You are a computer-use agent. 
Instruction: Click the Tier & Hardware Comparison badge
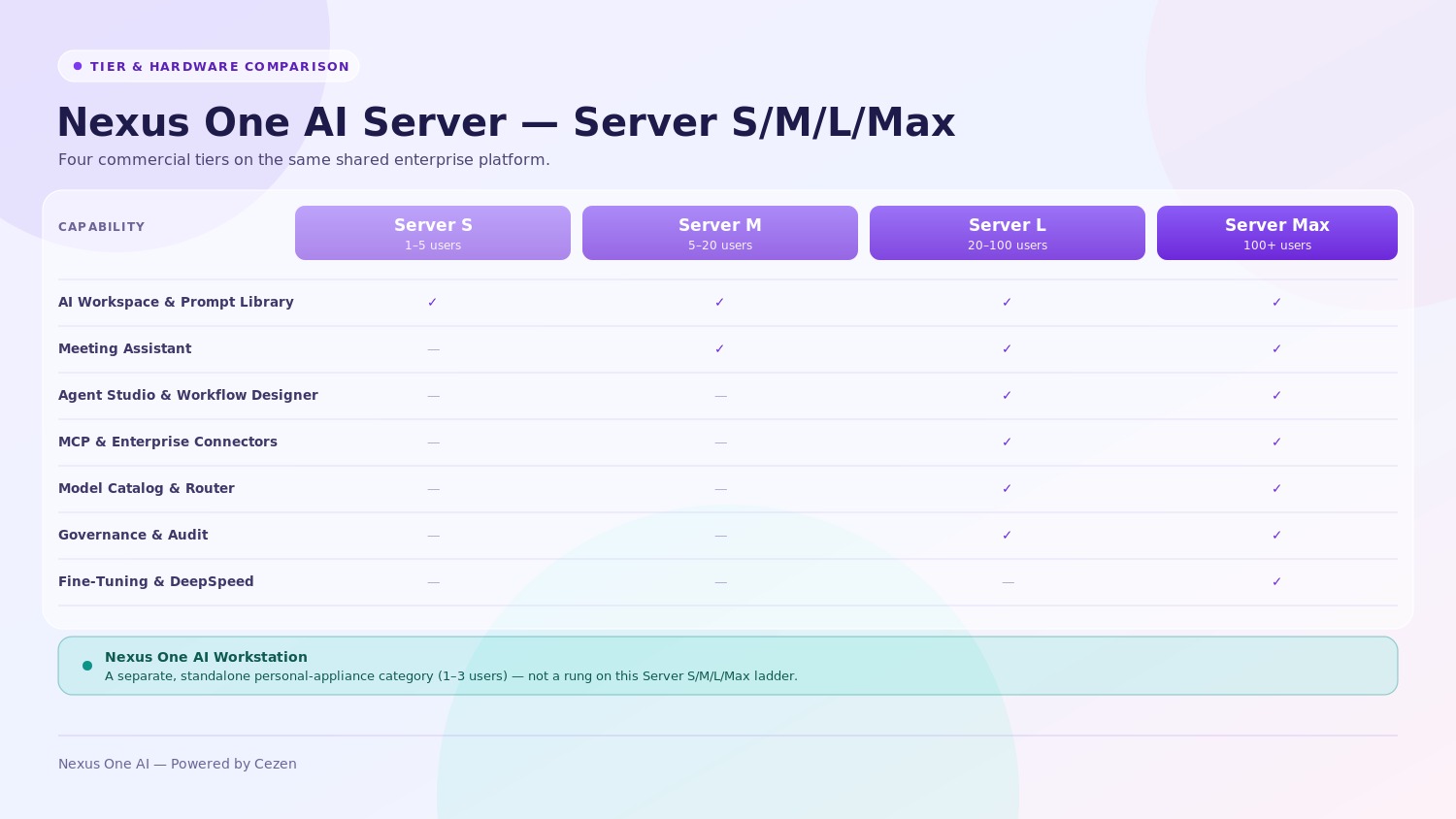coord(209,66)
